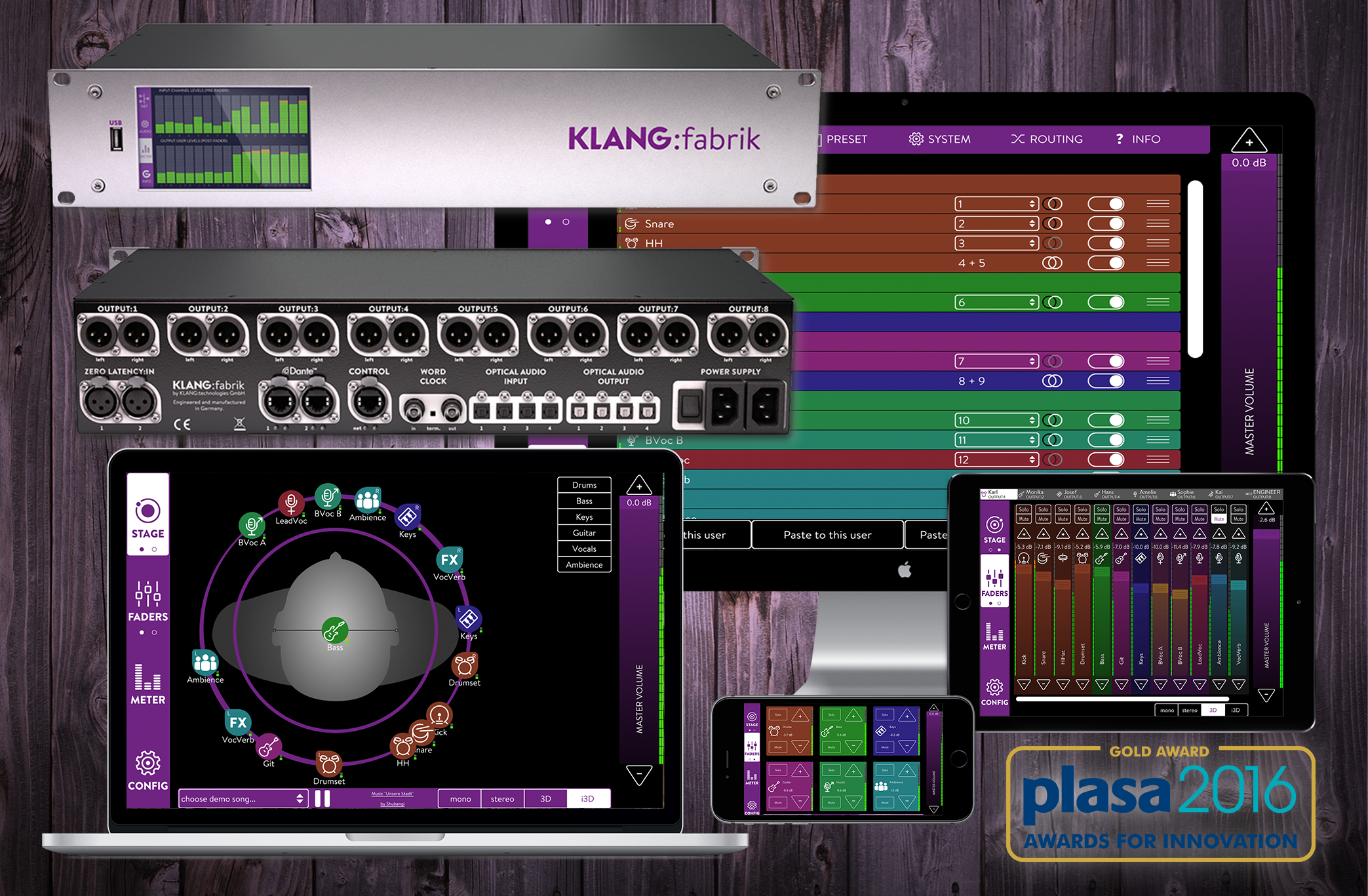Switch to the SYSTEM tab on iMac
The width and height of the screenshot is (1368, 896).
pyautogui.click(x=939, y=139)
